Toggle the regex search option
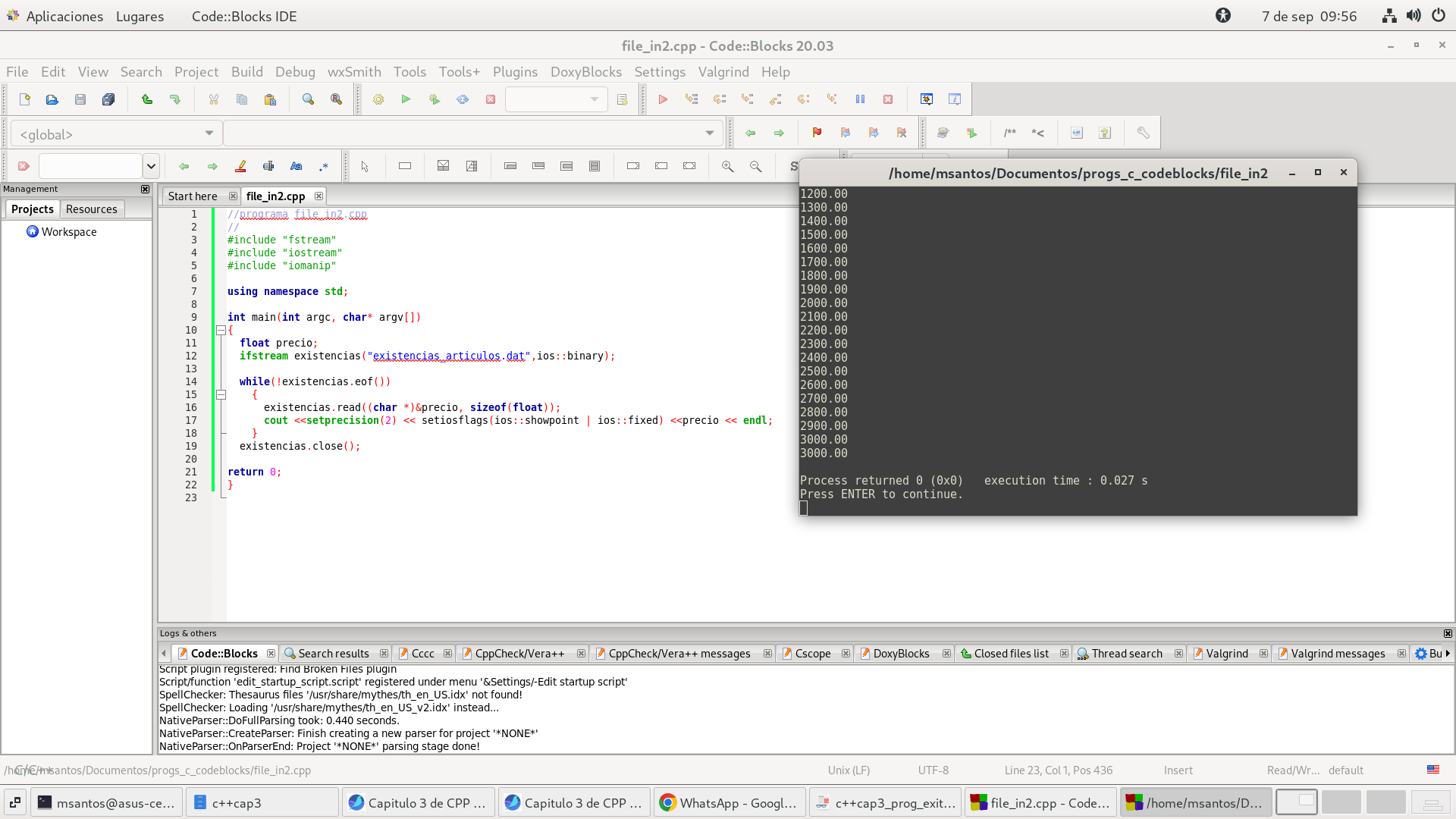Viewport: 1456px width, 819px height. click(324, 166)
